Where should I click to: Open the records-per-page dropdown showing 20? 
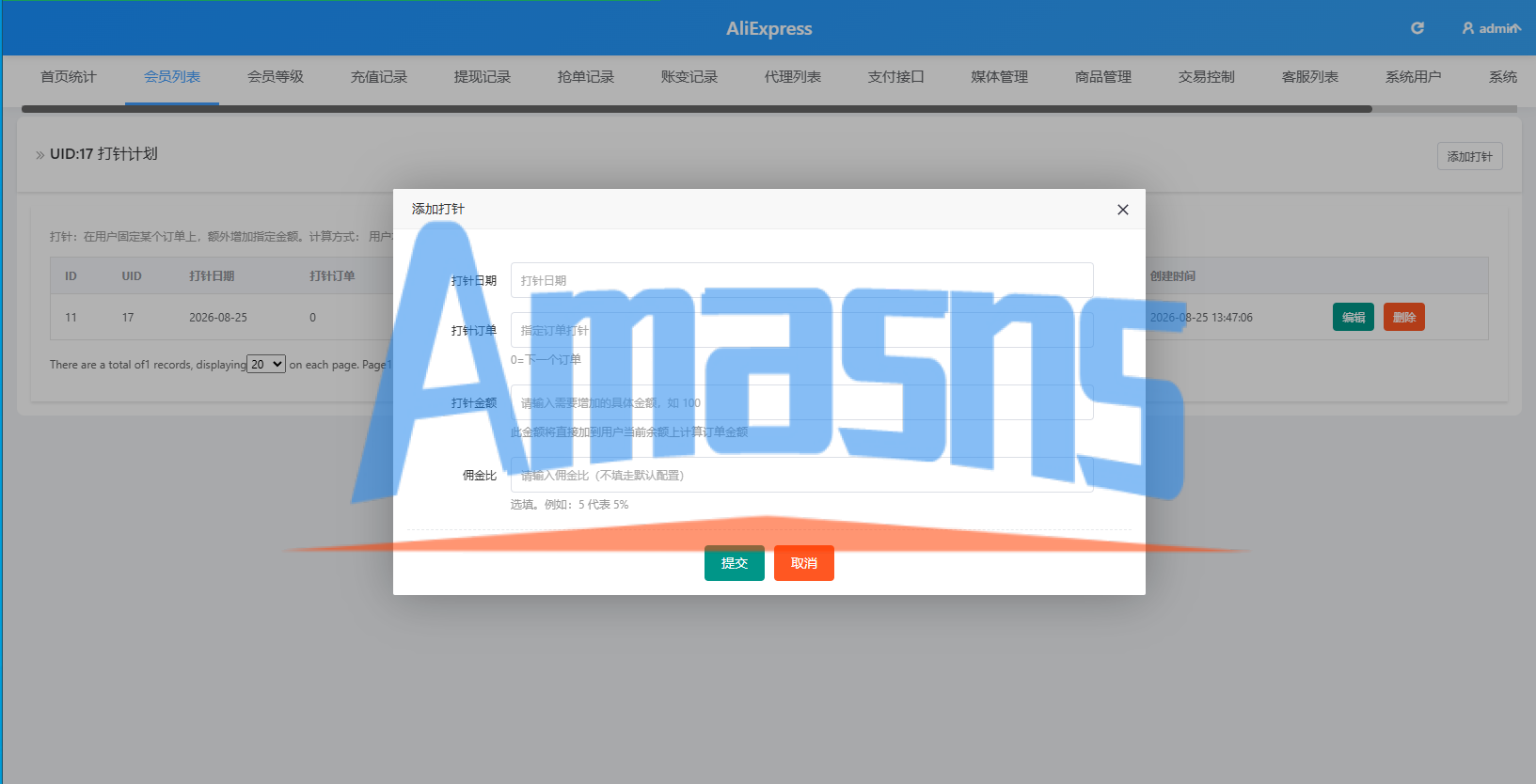(266, 364)
